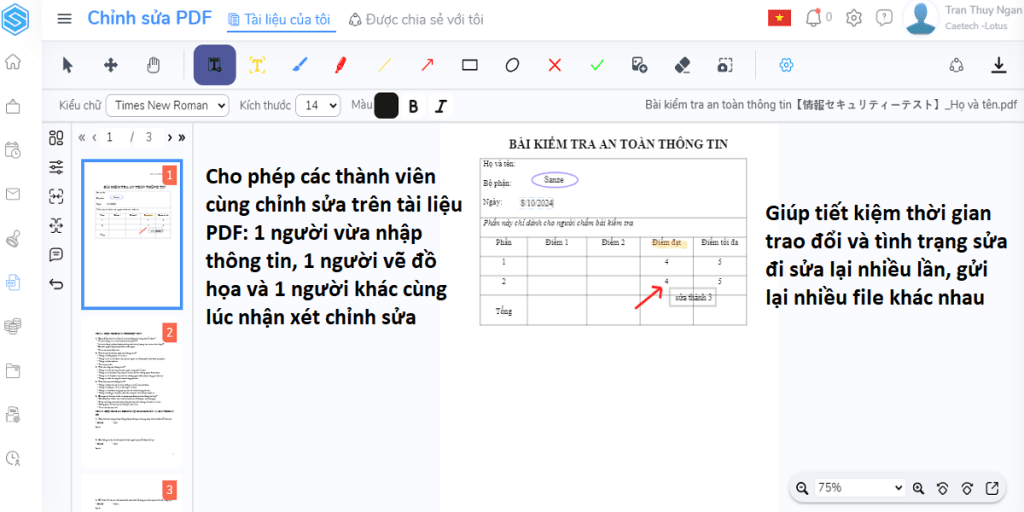Insert a green check mark stamp
Image resolution: width=1024 pixels, height=512 pixels.
tap(597, 65)
